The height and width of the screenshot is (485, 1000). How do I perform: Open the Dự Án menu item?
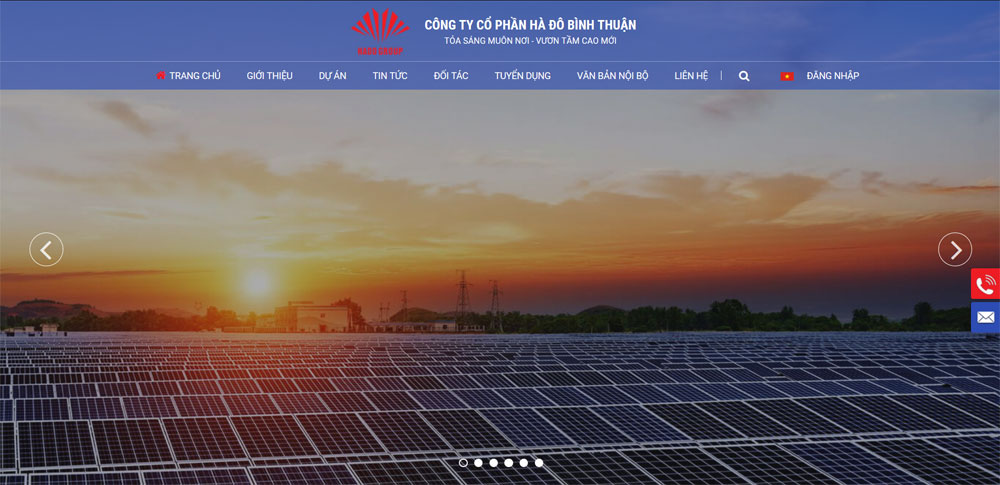coord(332,75)
